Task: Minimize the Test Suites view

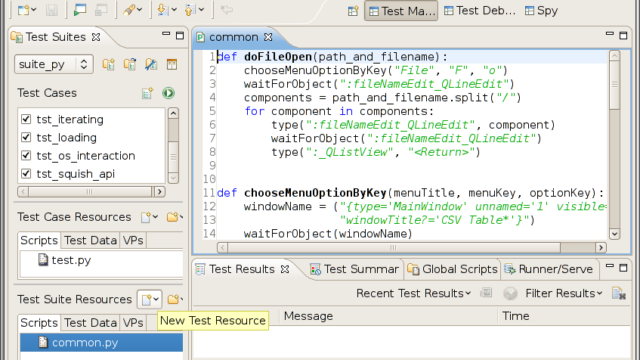Action: point(166,34)
